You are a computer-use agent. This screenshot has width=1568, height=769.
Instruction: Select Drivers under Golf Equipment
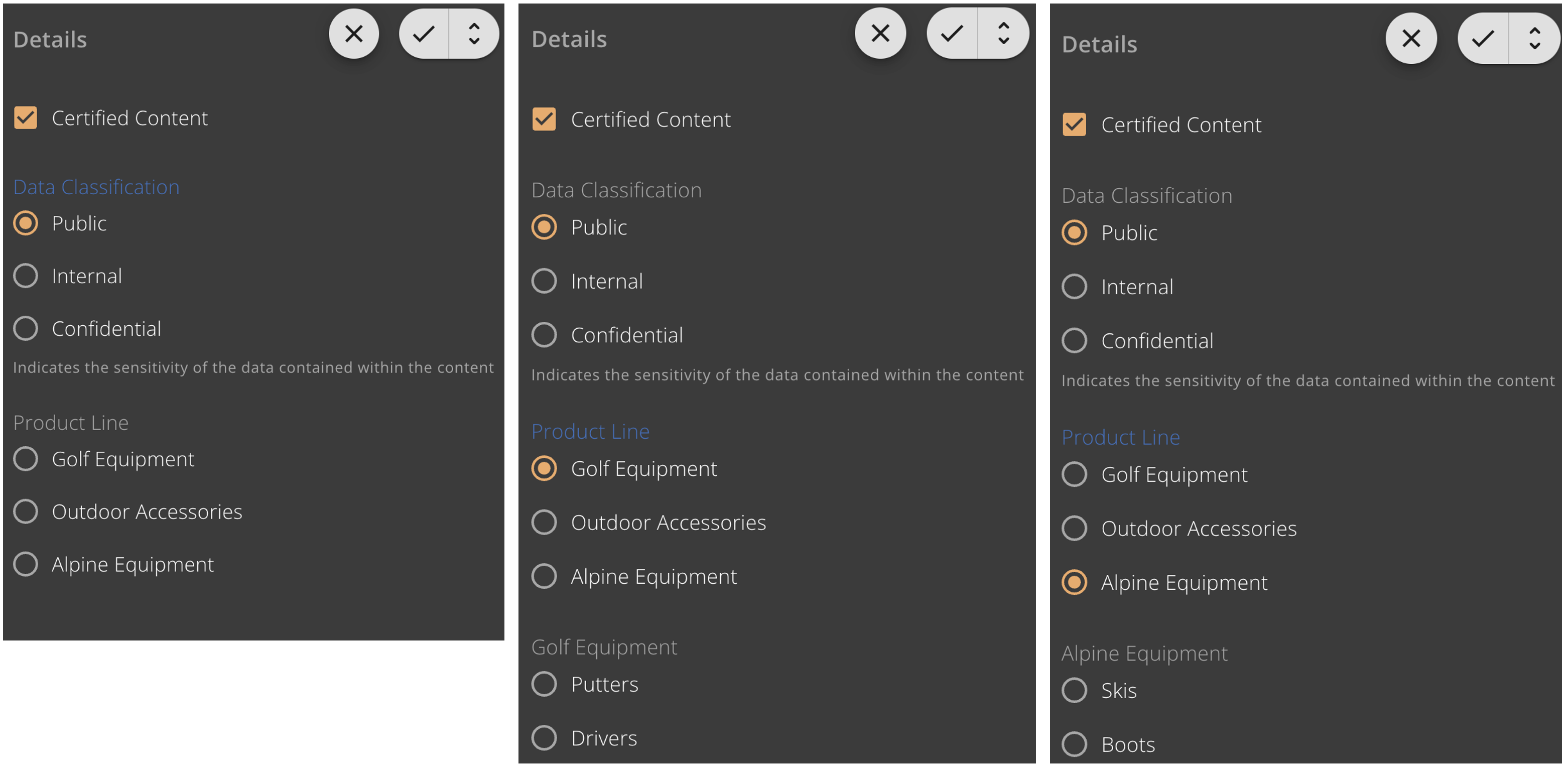(544, 738)
